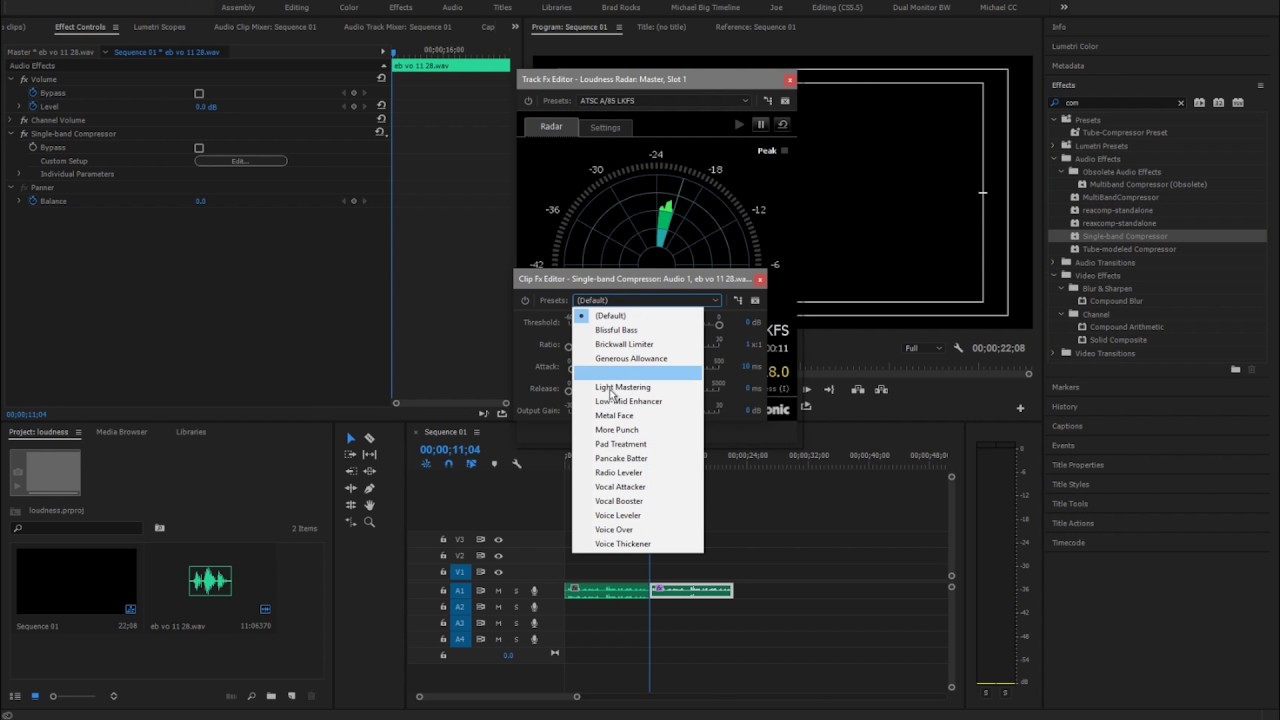Viewport: 1280px width, 720px height.
Task: Open the Full playback resolution dropdown
Action: coord(922,348)
